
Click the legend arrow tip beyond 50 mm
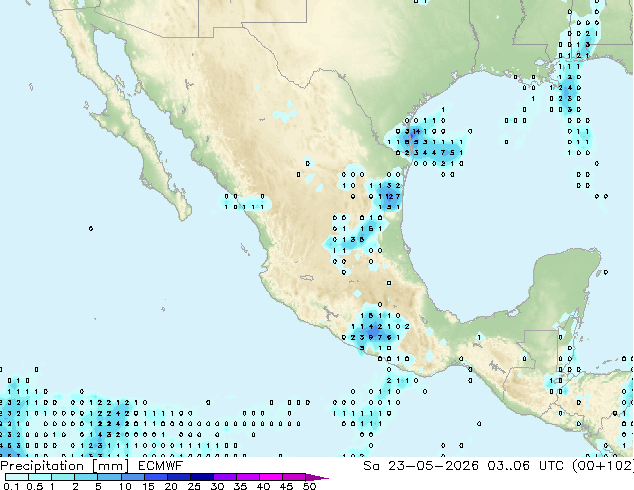click(317, 477)
